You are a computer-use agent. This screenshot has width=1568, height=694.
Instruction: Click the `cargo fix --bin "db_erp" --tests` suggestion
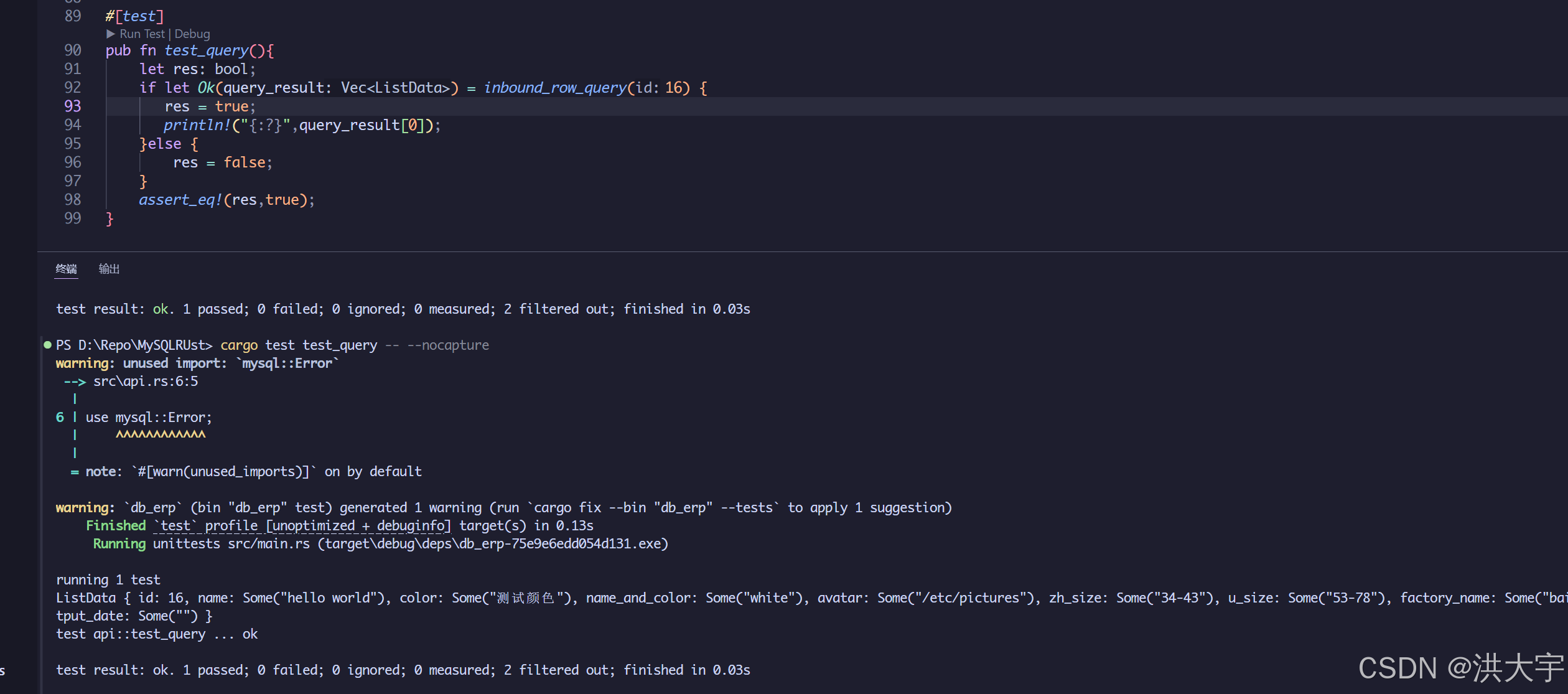653,508
